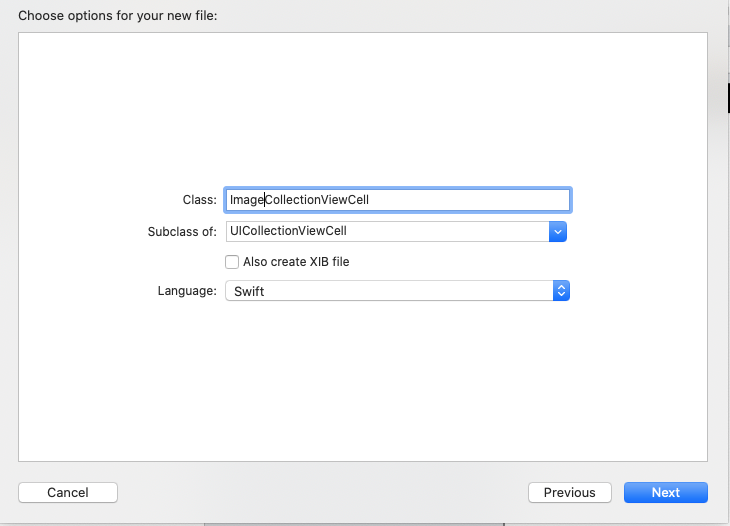Screen dimensions: 730x526
Task: Expand the Subclass of dropdown arrow
Action: 558,231
